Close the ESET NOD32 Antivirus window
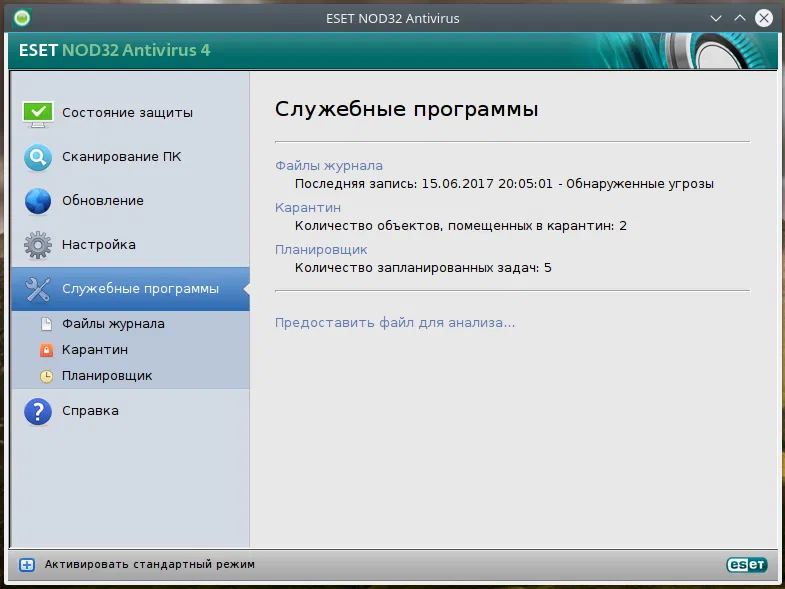 pos(763,19)
